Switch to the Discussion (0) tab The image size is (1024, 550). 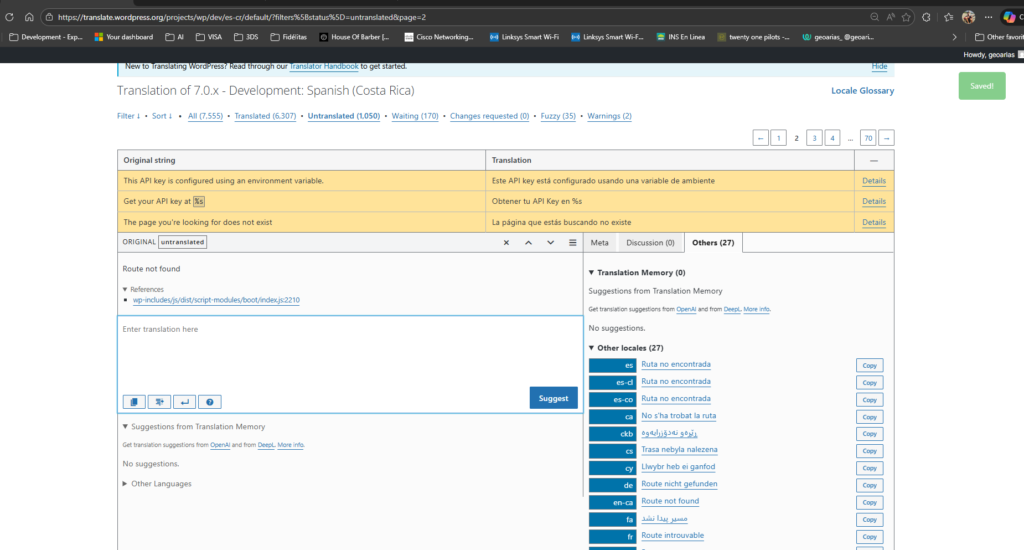(x=650, y=243)
